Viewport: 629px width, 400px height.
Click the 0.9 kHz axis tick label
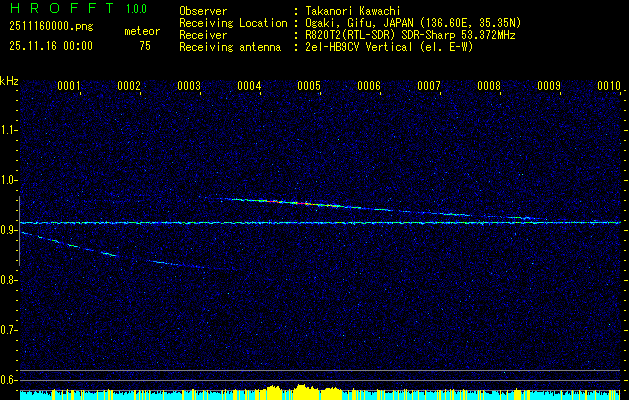[8, 230]
